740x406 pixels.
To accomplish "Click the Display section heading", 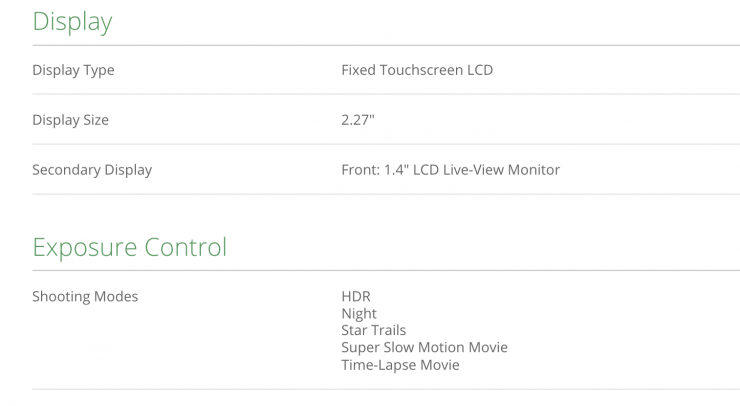I will [x=72, y=21].
